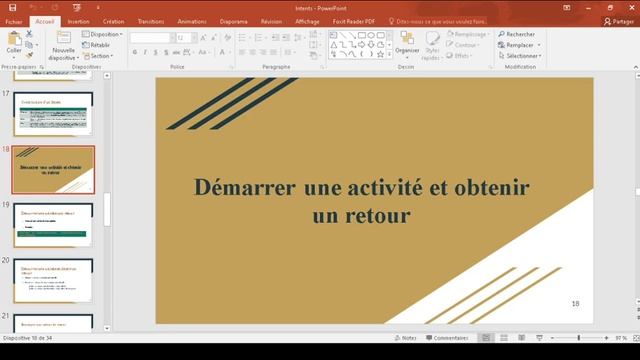
Task: Open the Disposition layout dropdown
Action: [x=102, y=34]
